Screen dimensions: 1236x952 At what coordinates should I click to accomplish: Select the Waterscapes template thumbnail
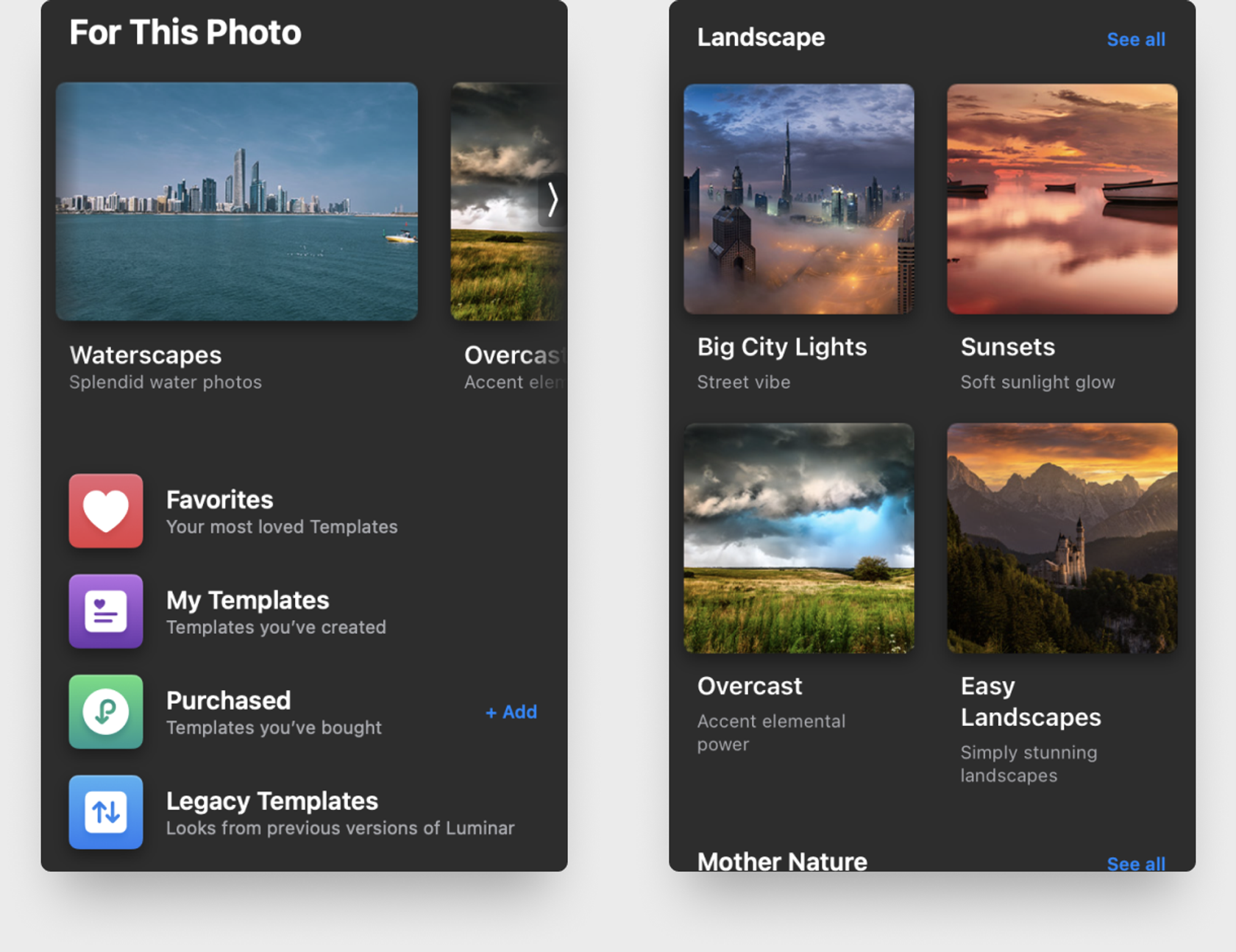[236, 200]
